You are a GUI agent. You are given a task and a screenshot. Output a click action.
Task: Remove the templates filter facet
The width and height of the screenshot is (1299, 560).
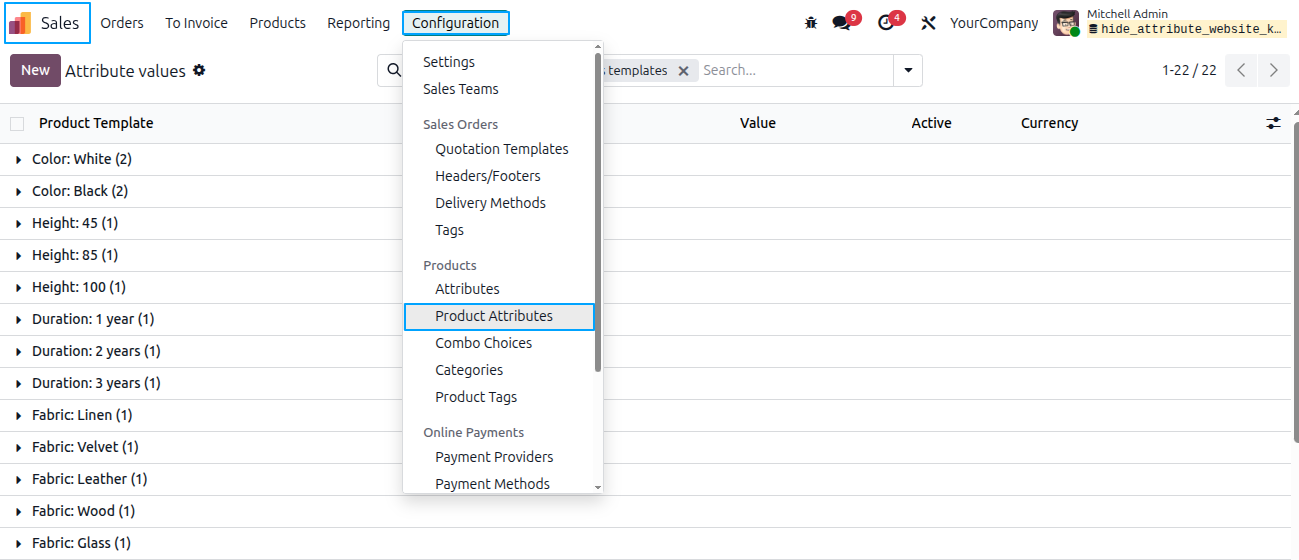tap(683, 71)
